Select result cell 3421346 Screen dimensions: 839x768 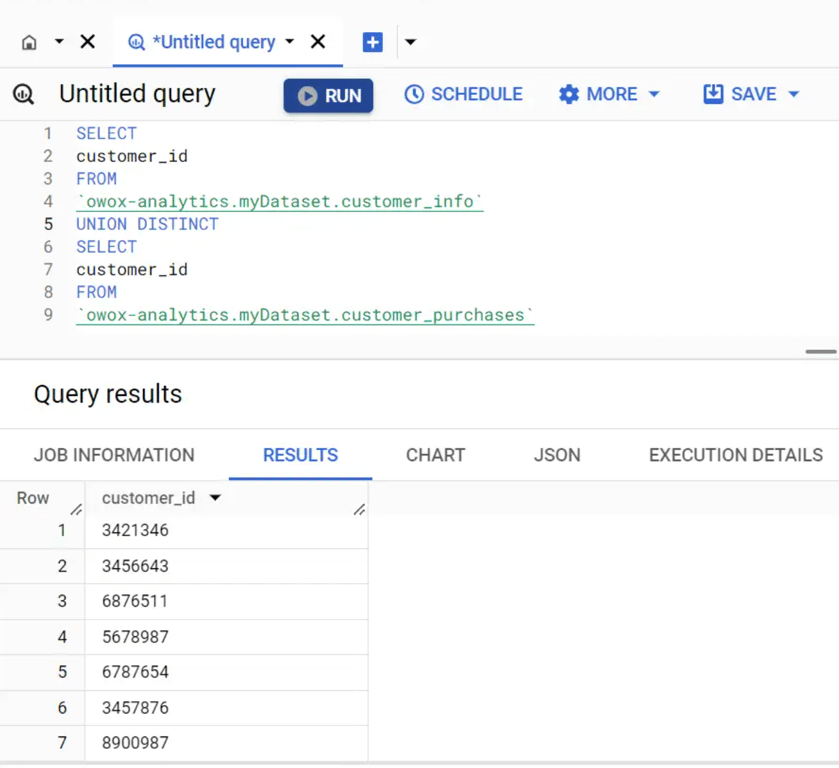226,530
